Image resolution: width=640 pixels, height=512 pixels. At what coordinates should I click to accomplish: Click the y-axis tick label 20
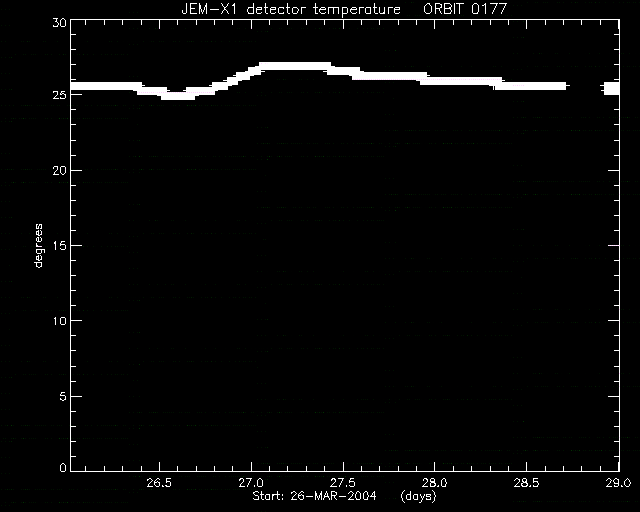(60, 171)
